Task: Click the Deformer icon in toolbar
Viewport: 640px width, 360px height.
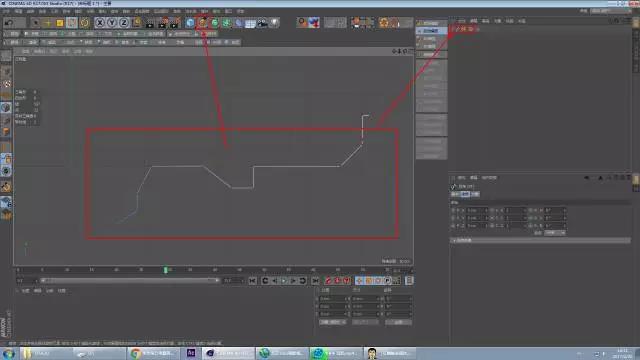Action: click(238, 23)
